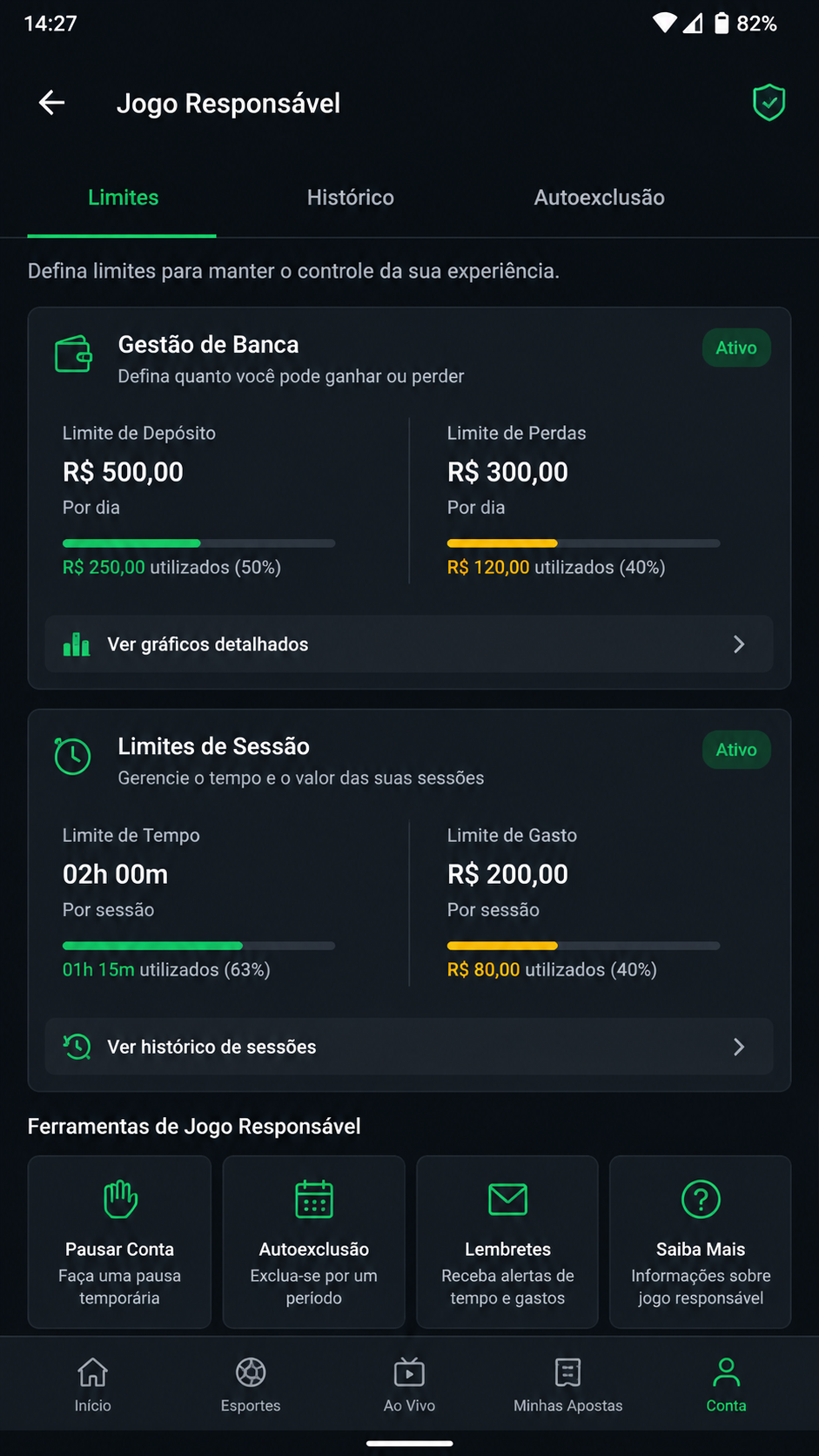Viewport: 819px width, 1456px height.
Task: Tap the Limite de Depósito progress bar
Action: [198, 543]
